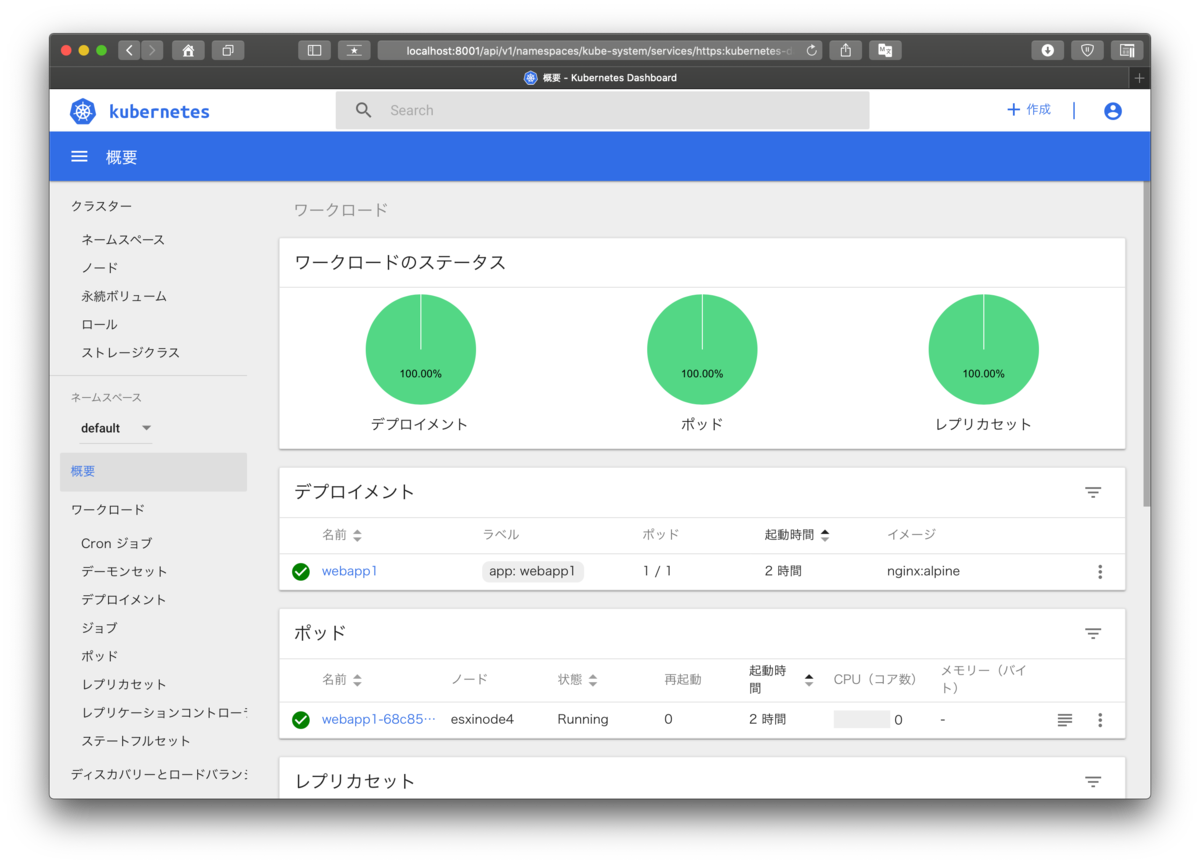The height and width of the screenshot is (864, 1200).
Task: Open the webapp1 deployment link
Action: (349, 571)
